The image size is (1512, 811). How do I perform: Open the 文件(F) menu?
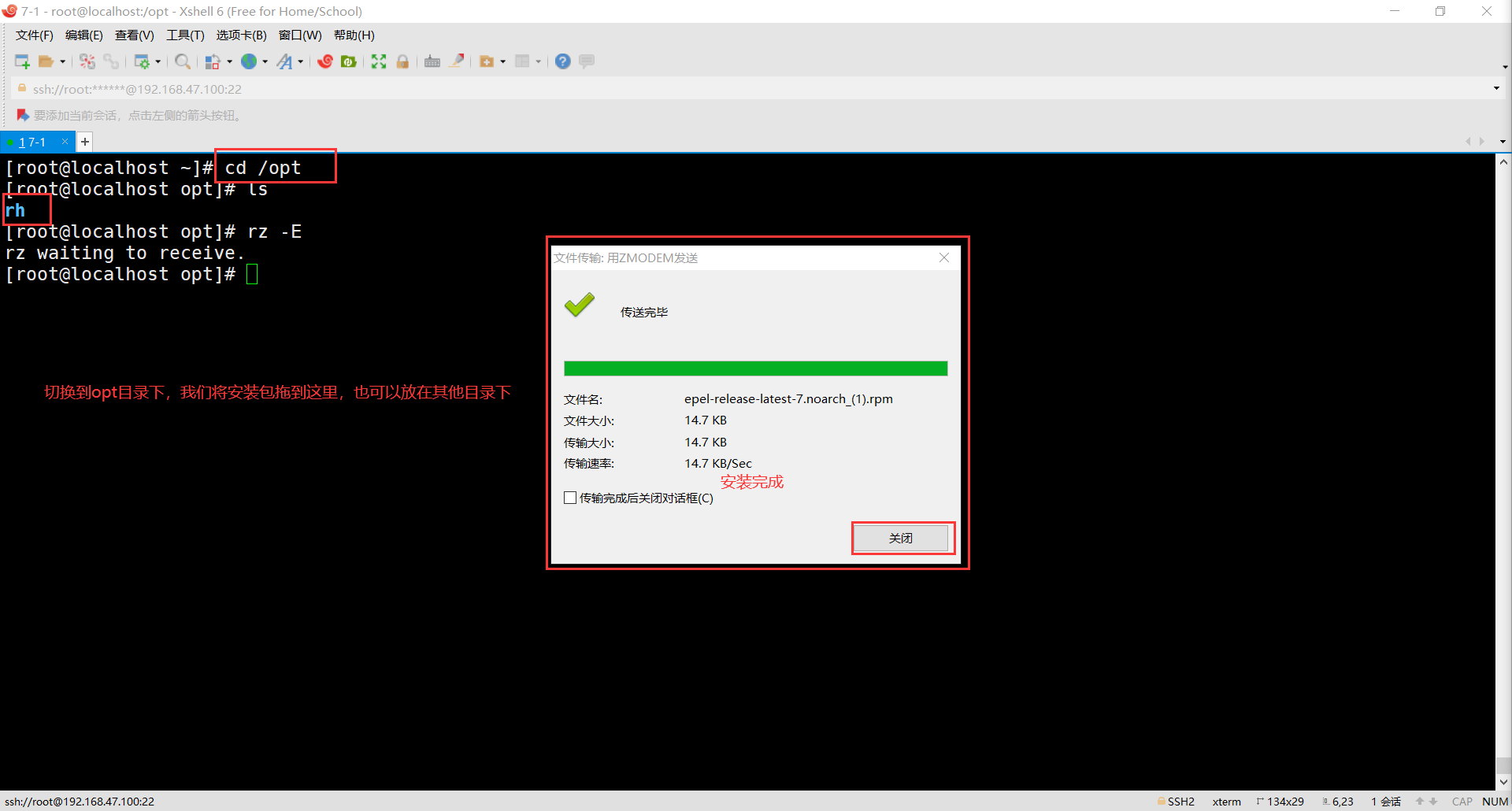click(35, 35)
